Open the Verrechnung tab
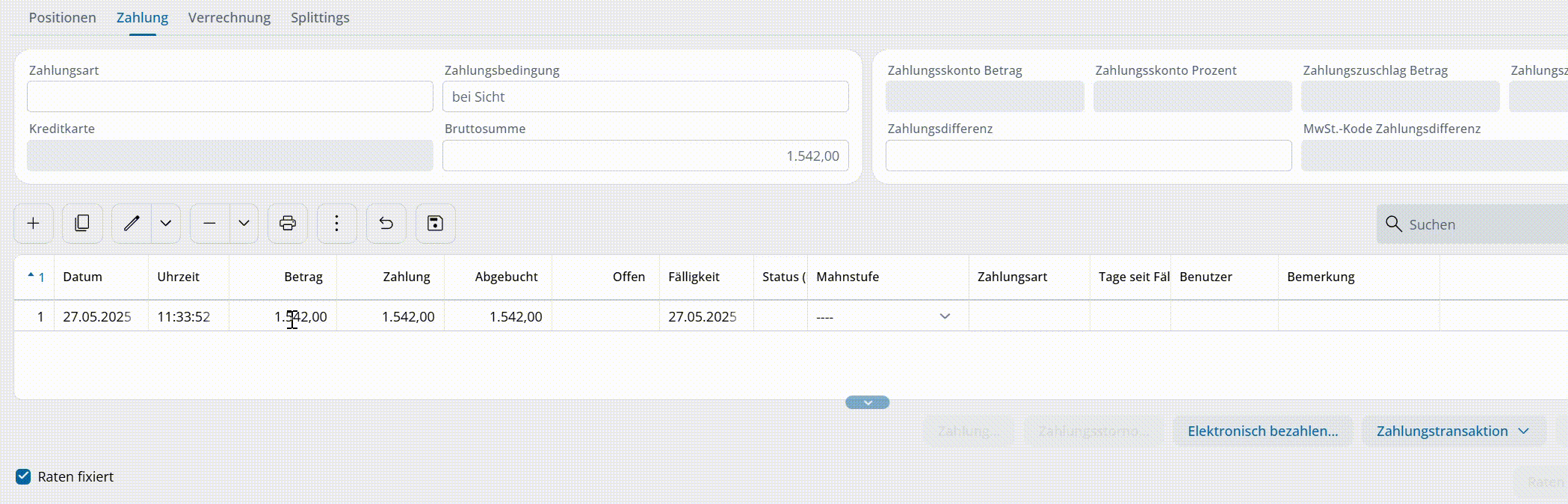The height and width of the screenshot is (504, 1568). 229,18
